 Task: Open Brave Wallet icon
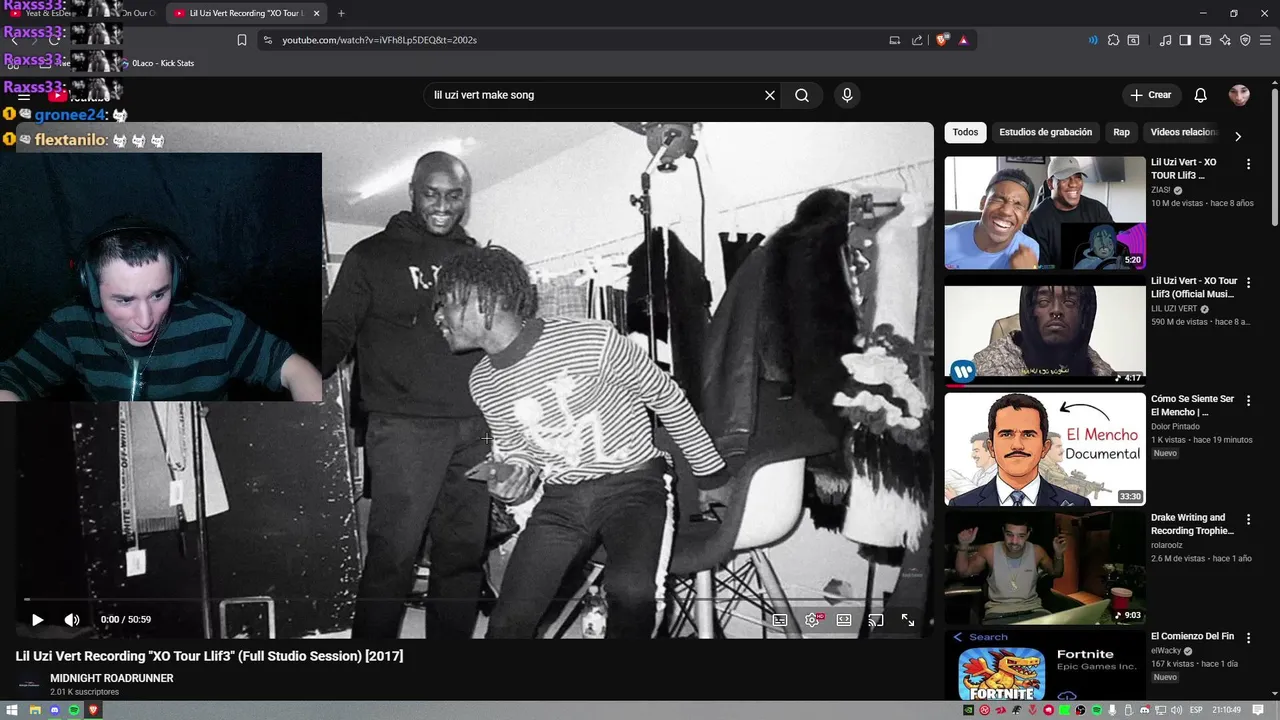[1205, 40]
